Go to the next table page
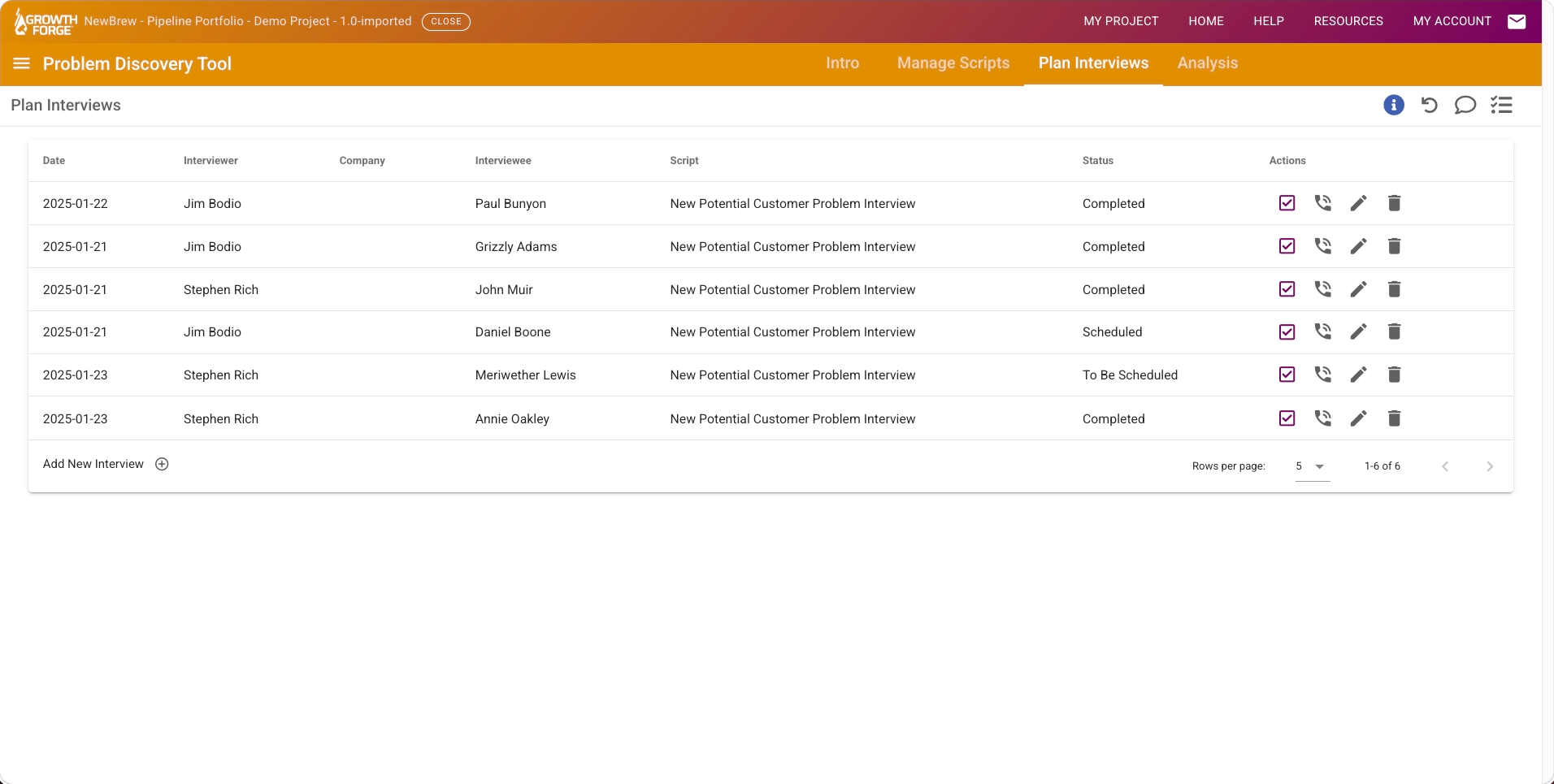The image size is (1554, 784). (1490, 466)
